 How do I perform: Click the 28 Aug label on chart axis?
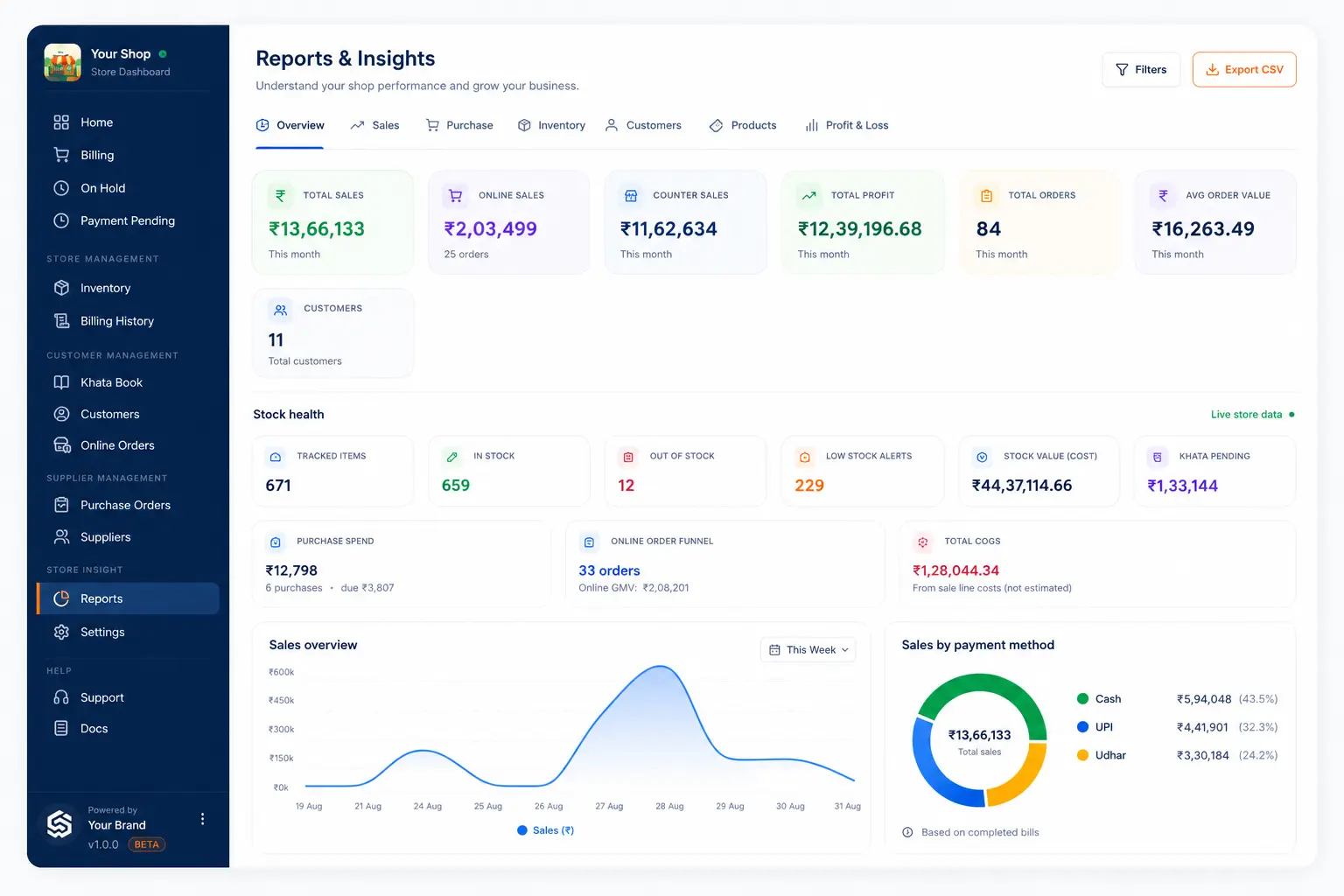click(669, 807)
